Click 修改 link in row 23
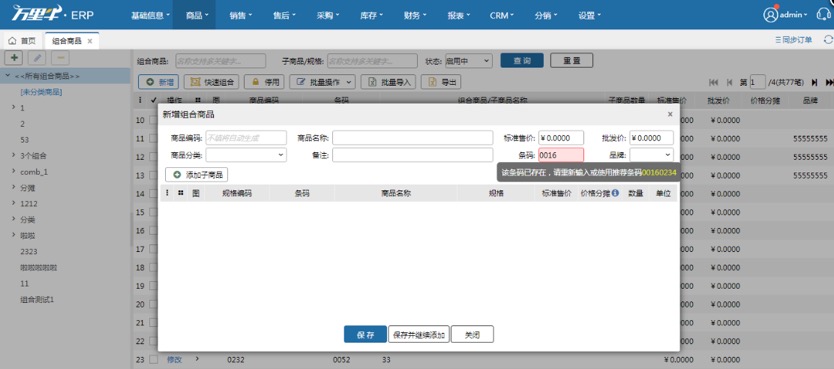The image size is (834, 369). [174, 360]
